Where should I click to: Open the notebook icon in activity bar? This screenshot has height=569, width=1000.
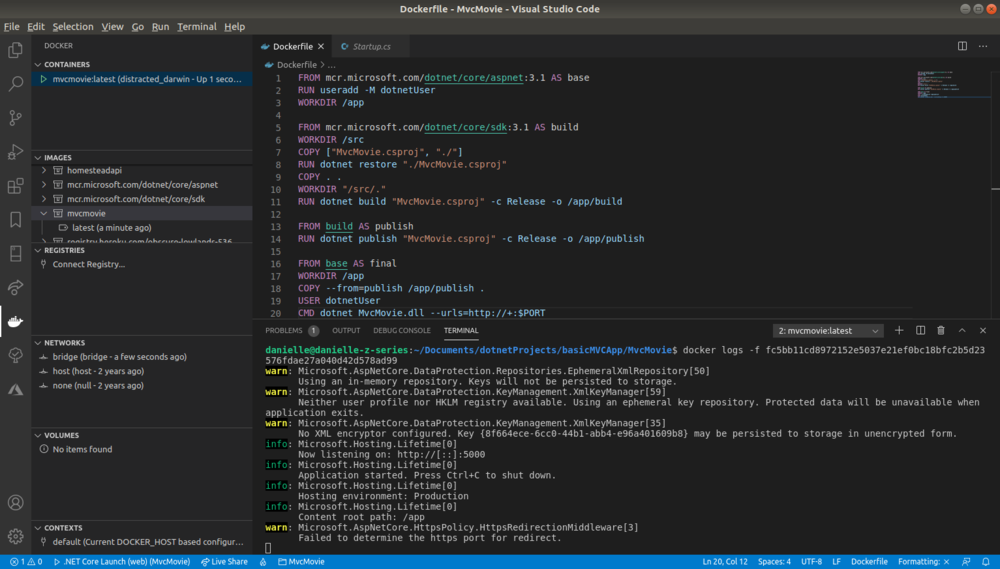tap(15, 253)
